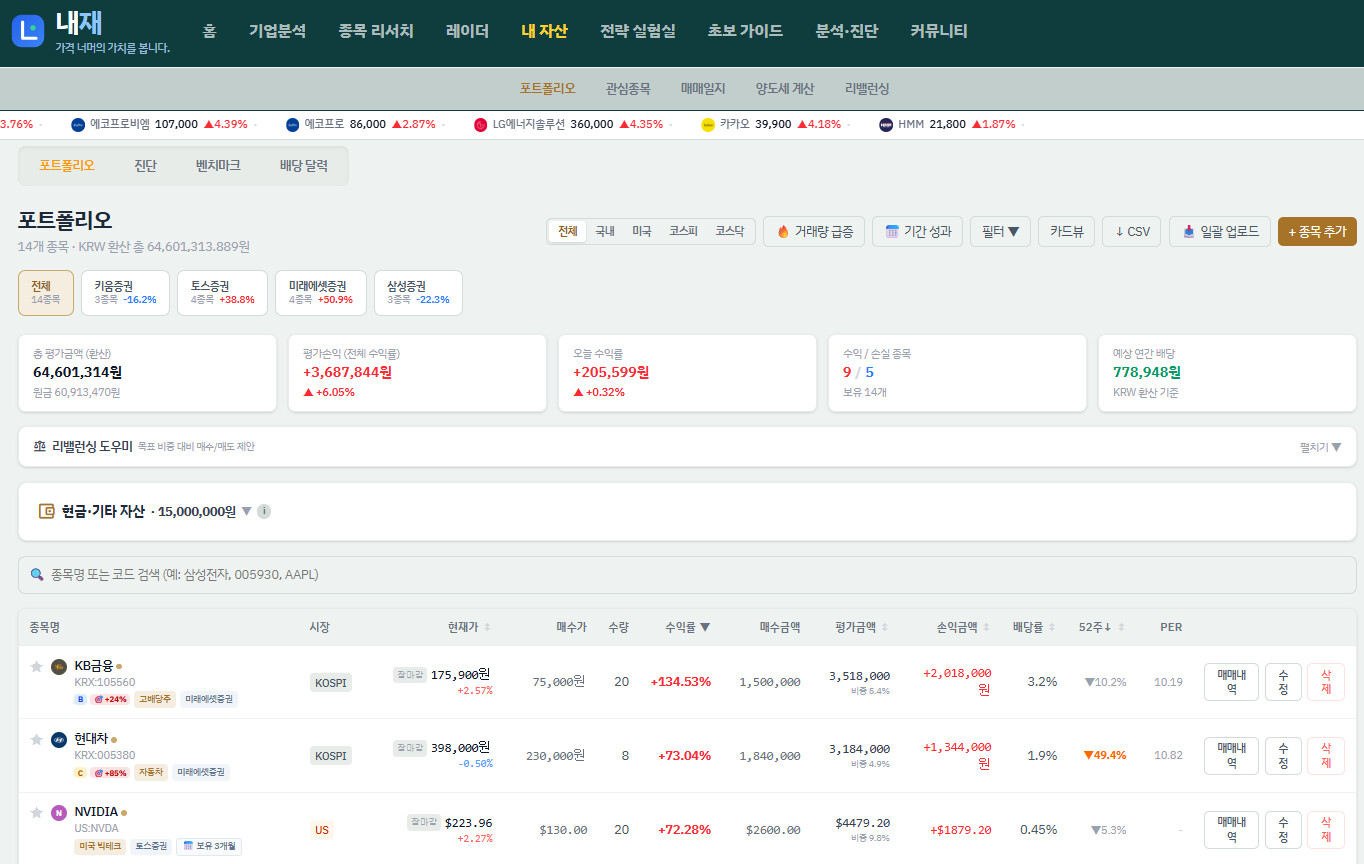The image size is (1364, 864).
Task: Open 매매내역 for the KB금융 row
Action: pos(1231,682)
